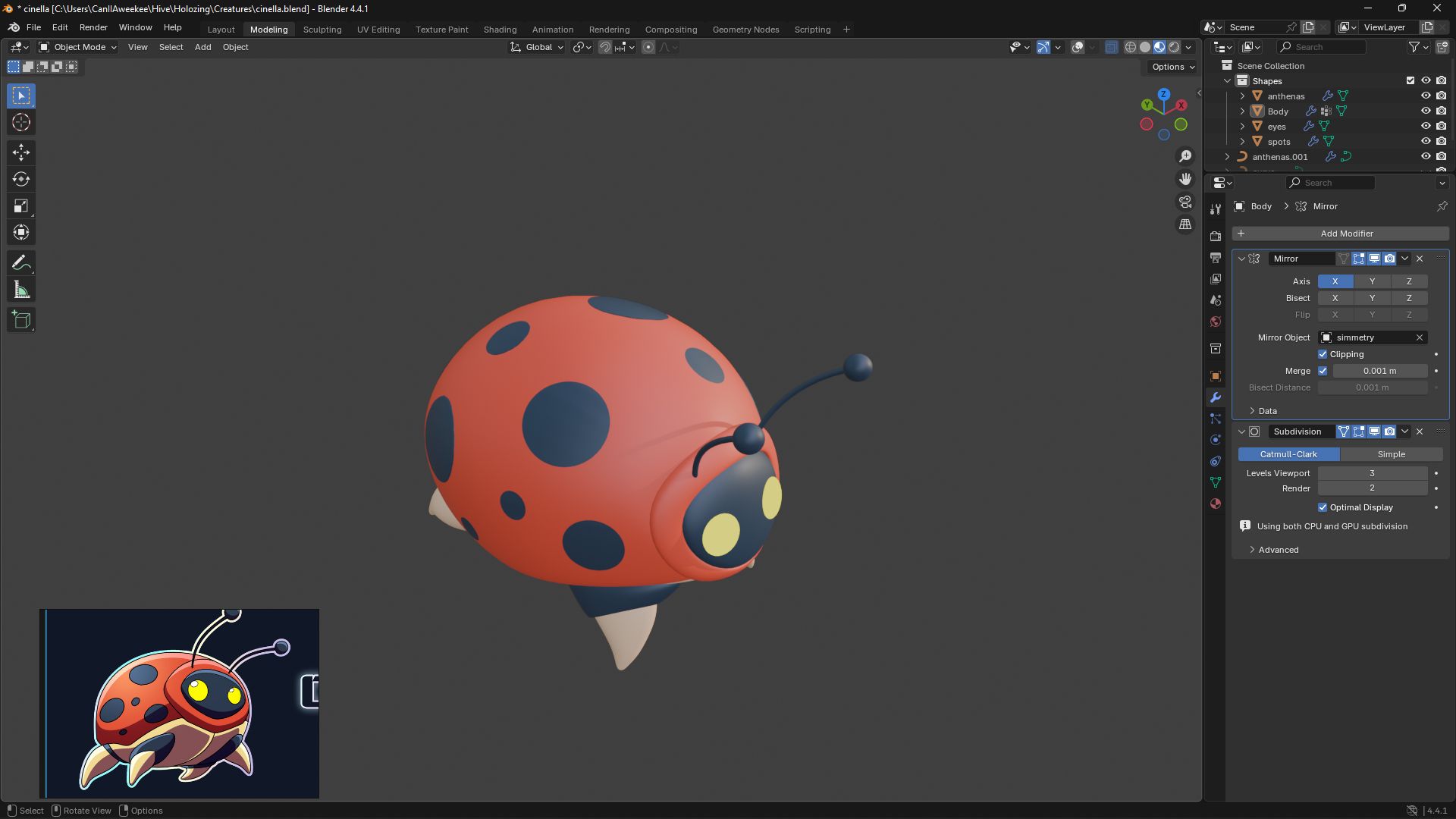Click the pan view hand icon
This screenshot has width=1456, height=819.
pyautogui.click(x=1185, y=179)
